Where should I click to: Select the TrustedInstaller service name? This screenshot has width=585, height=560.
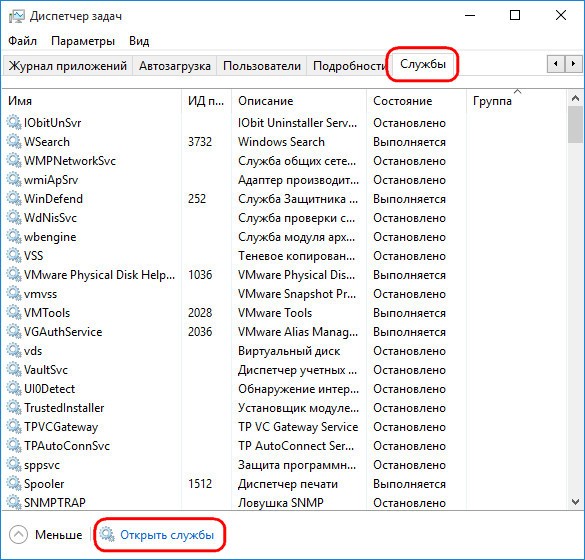[x=64, y=408]
